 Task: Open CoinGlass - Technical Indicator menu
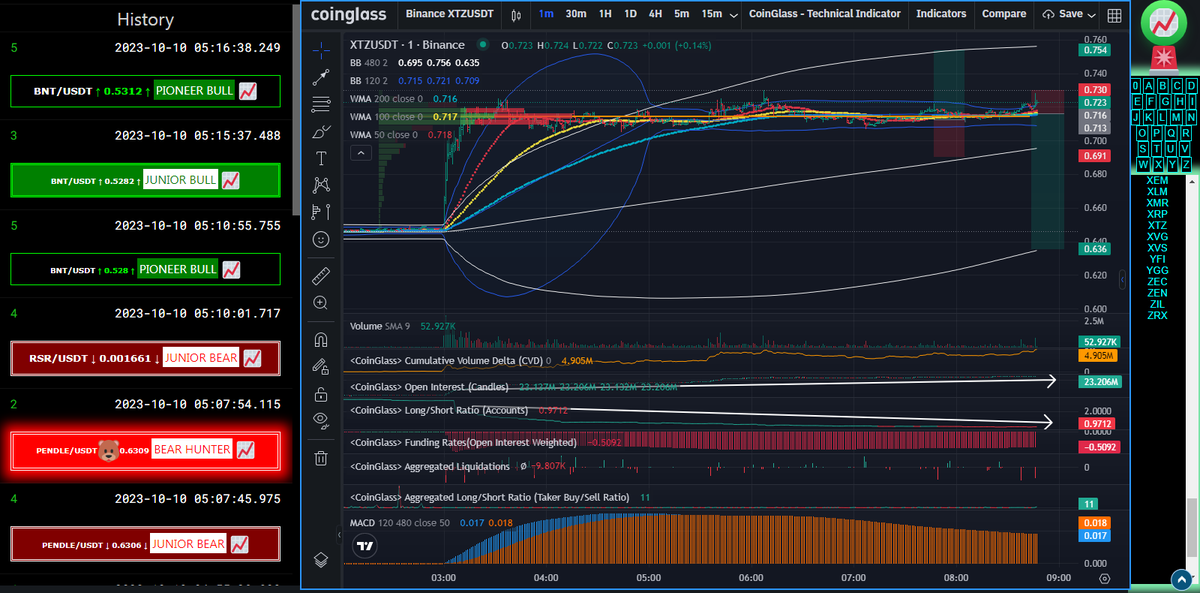(825, 14)
